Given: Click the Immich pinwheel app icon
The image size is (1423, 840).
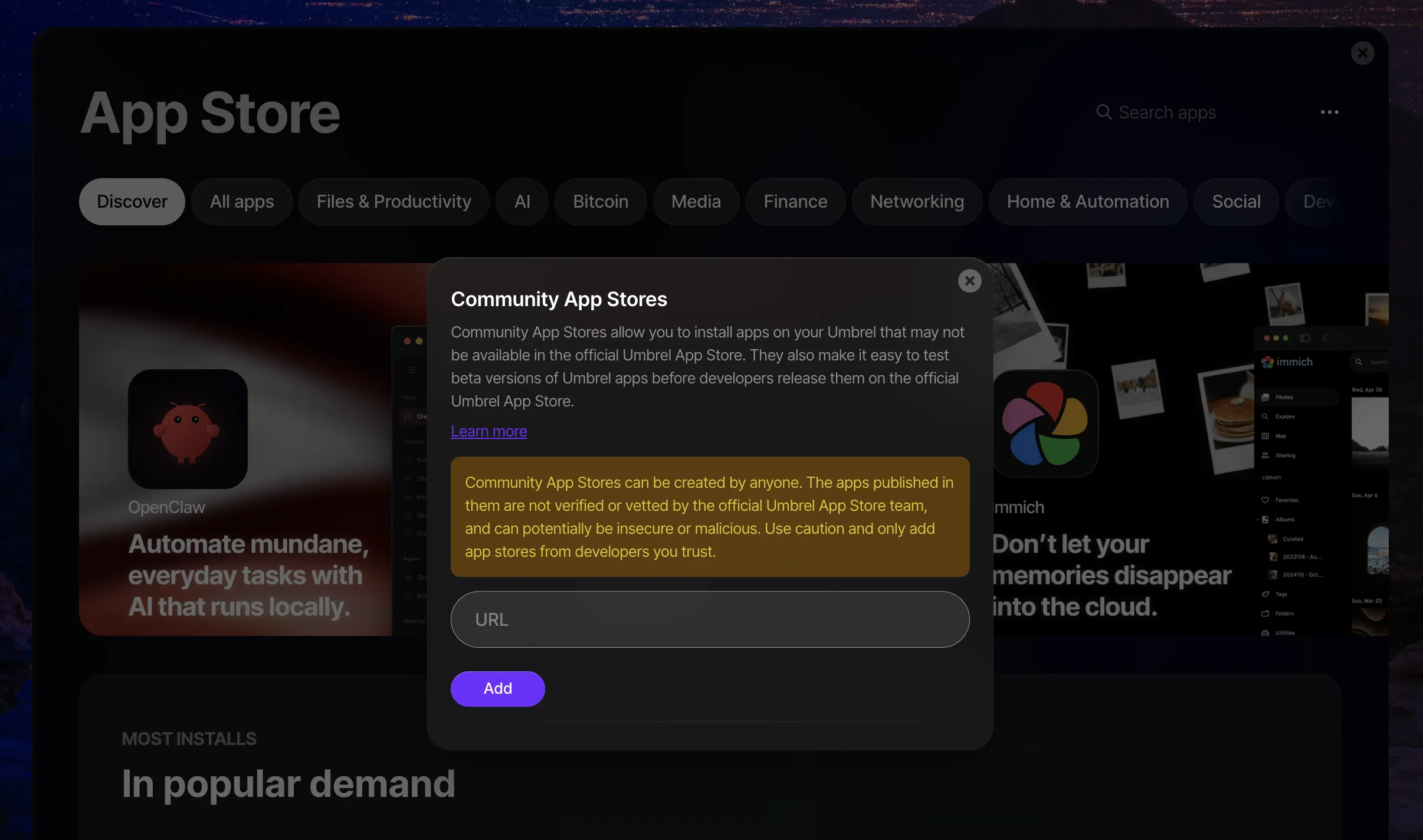Looking at the screenshot, I should pyautogui.click(x=1045, y=424).
